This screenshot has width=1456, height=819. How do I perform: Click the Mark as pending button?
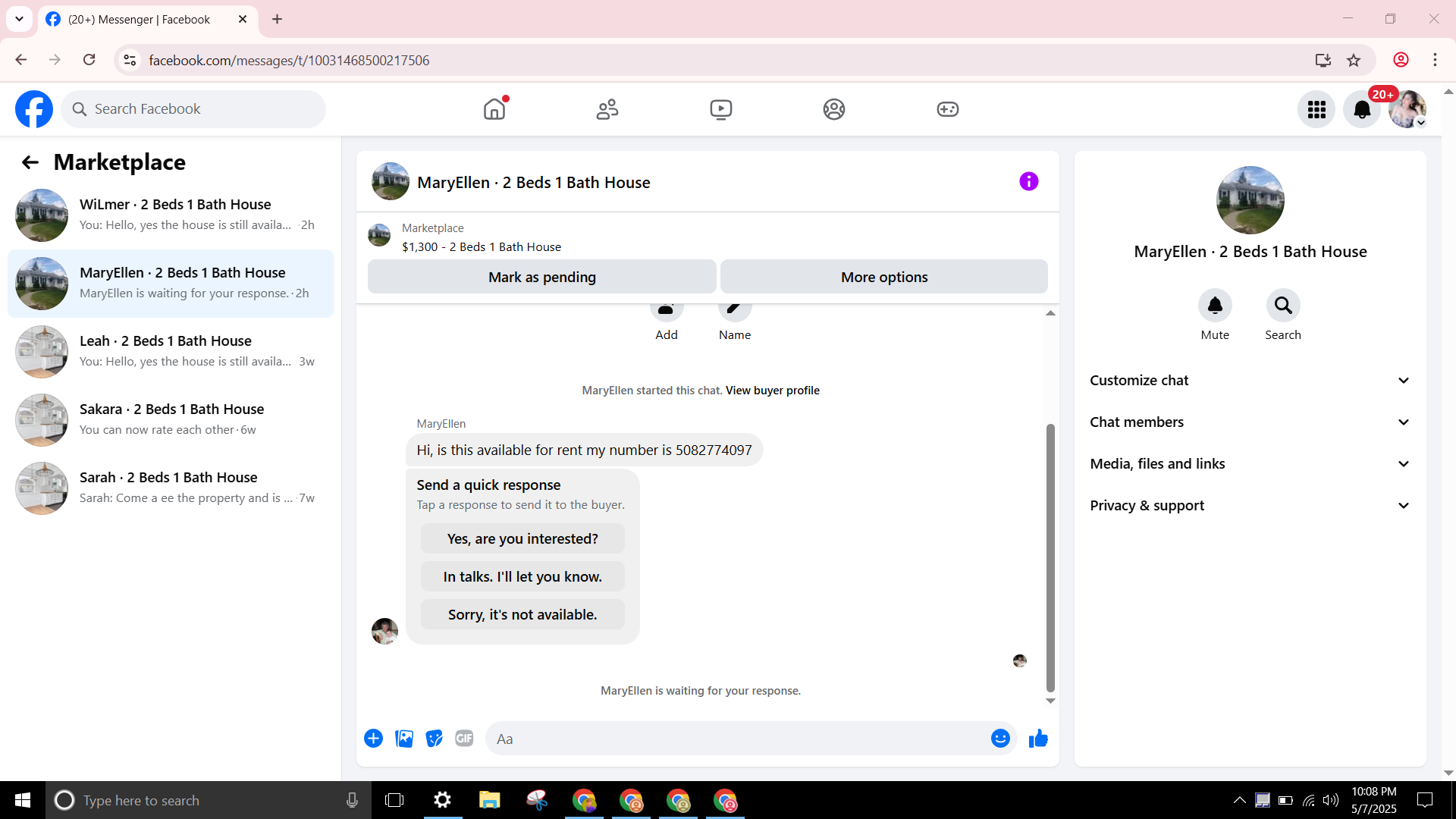click(541, 278)
